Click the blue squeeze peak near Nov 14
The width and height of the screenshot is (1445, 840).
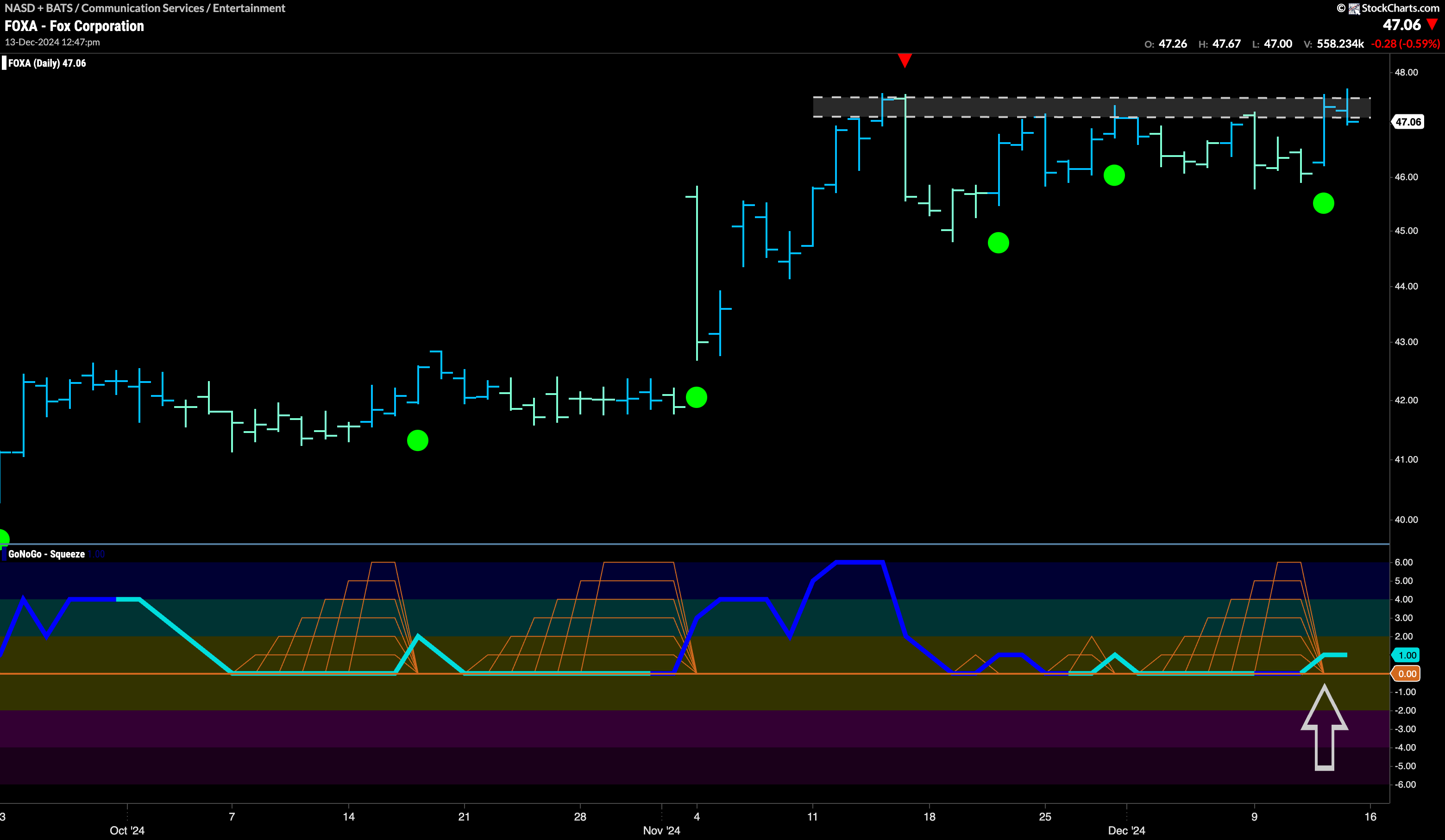860,563
